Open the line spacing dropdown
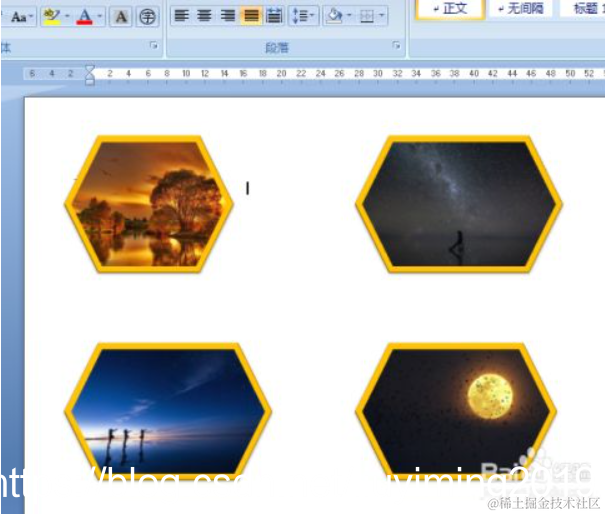This screenshot has height=515, width=605. coord(304,16)
